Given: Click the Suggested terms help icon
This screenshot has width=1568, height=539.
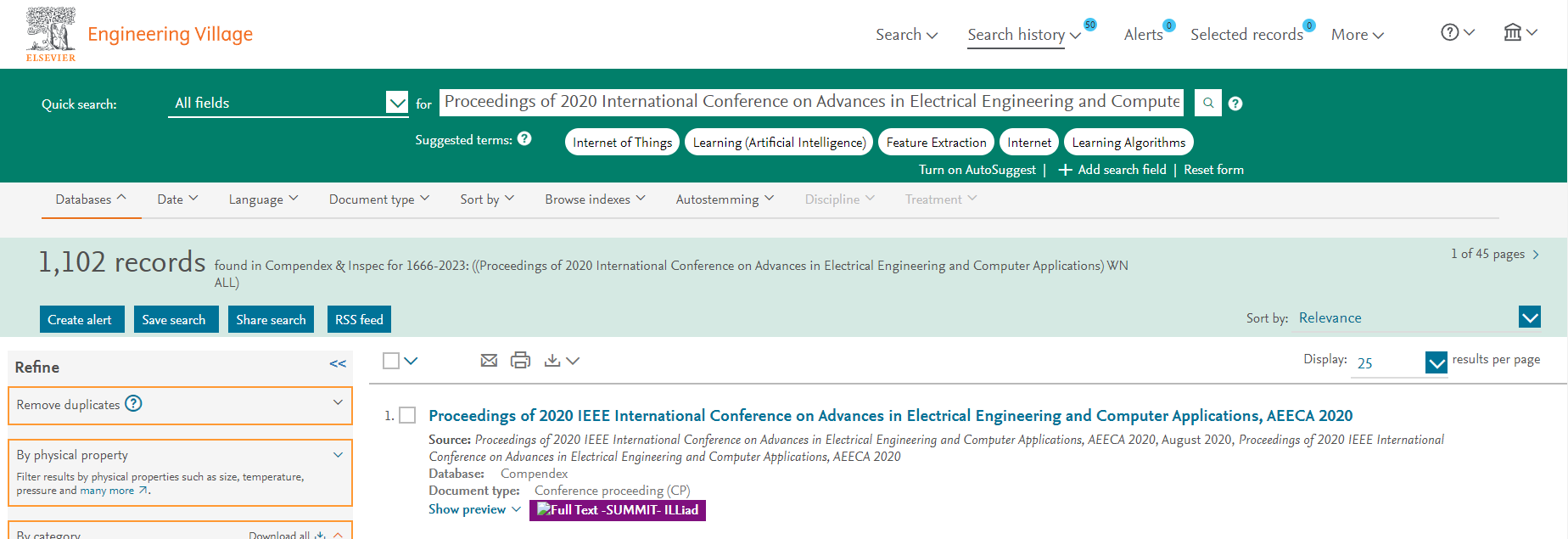Looking at the screenshot, I should (x=524, y=138).
